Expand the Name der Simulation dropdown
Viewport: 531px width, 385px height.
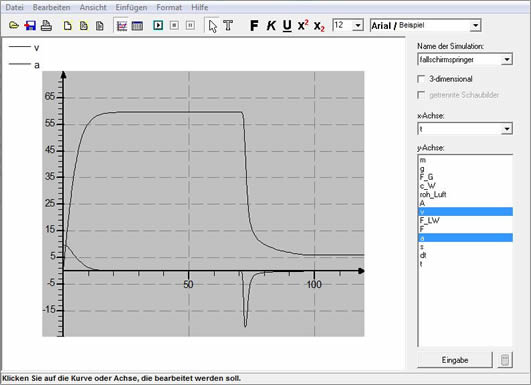coord(507,60)
